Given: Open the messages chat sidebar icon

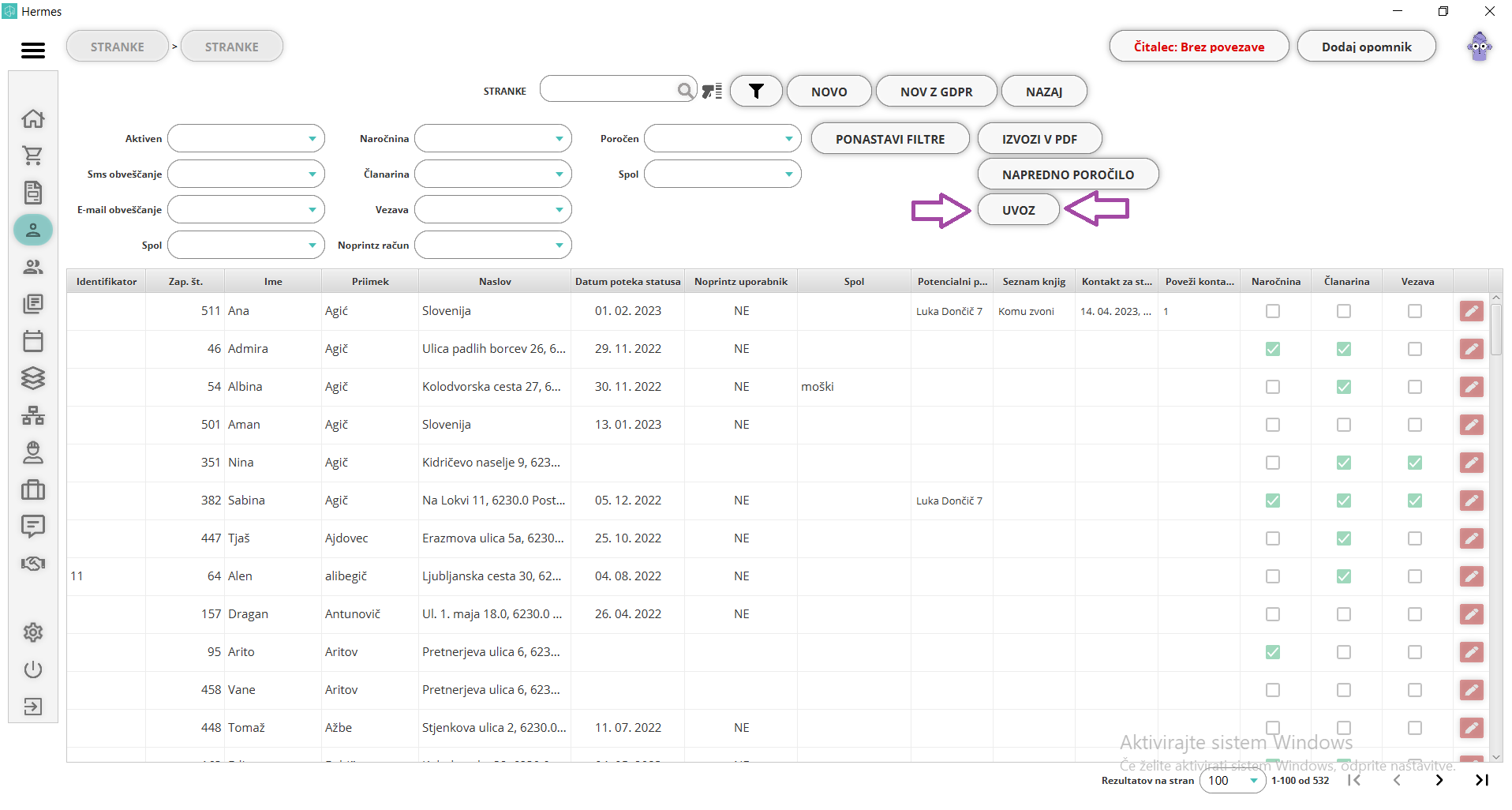Looking at the screenshot, I should [x=33, y=527].
